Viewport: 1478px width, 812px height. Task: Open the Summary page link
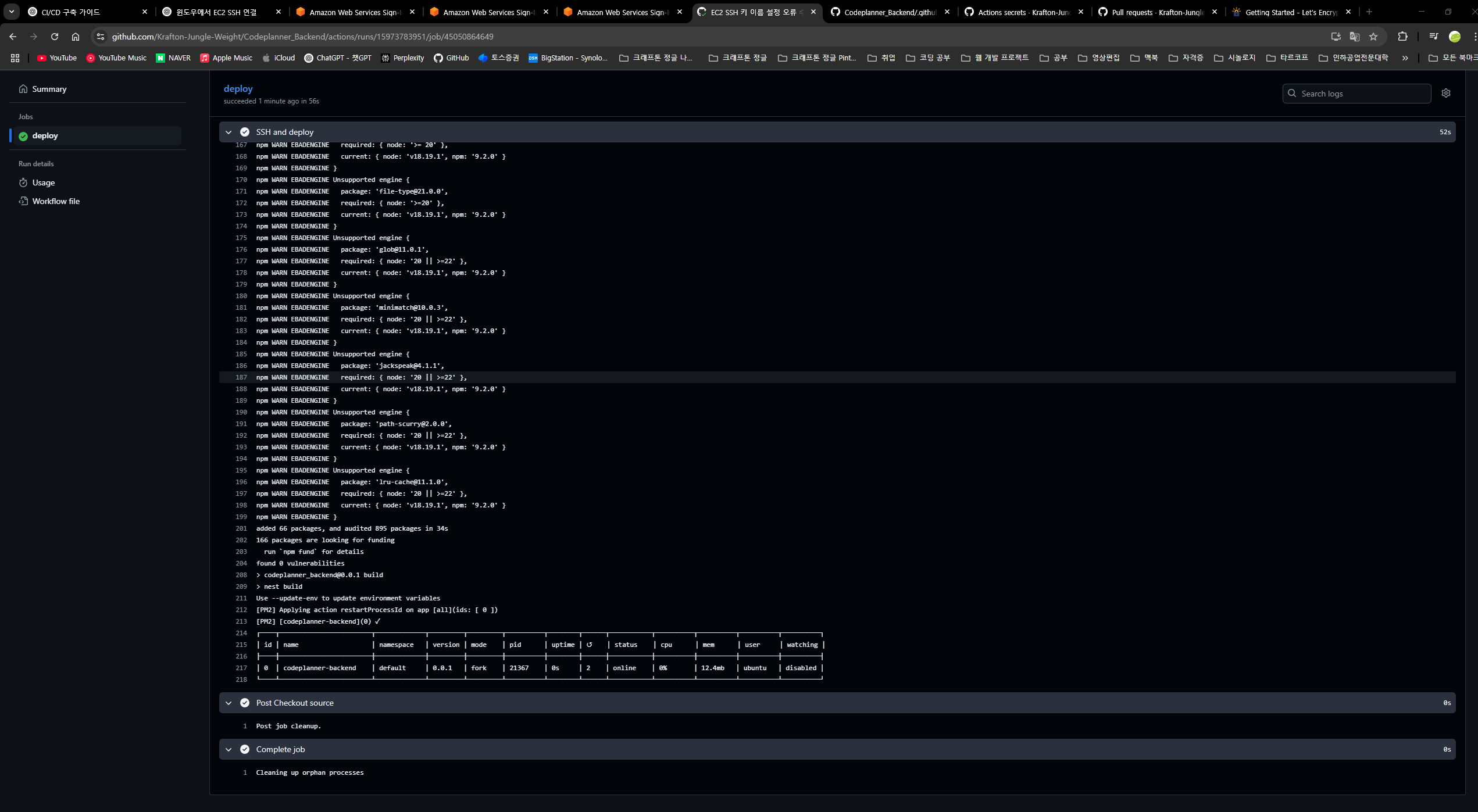click(49, 89)
